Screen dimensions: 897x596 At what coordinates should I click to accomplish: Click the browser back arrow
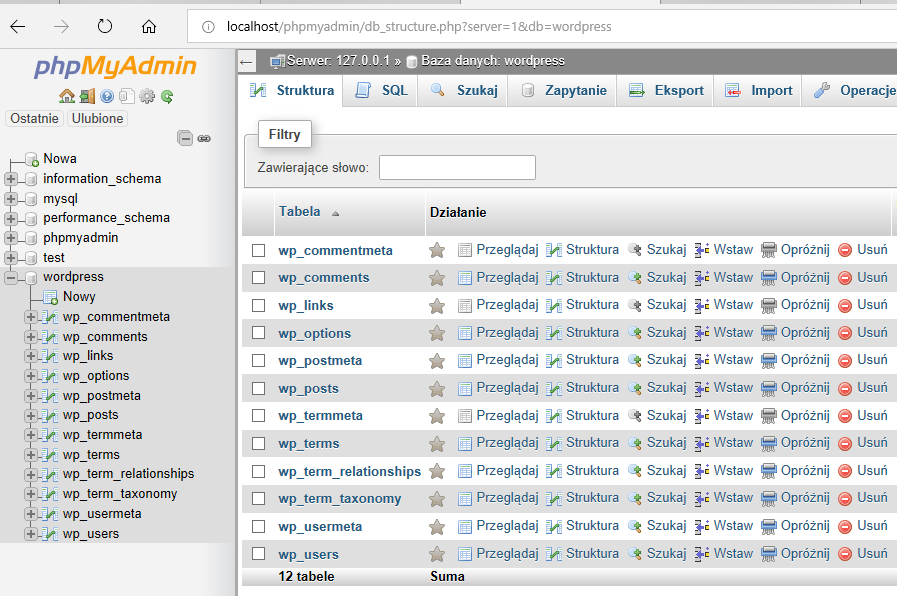coord(18,26)
